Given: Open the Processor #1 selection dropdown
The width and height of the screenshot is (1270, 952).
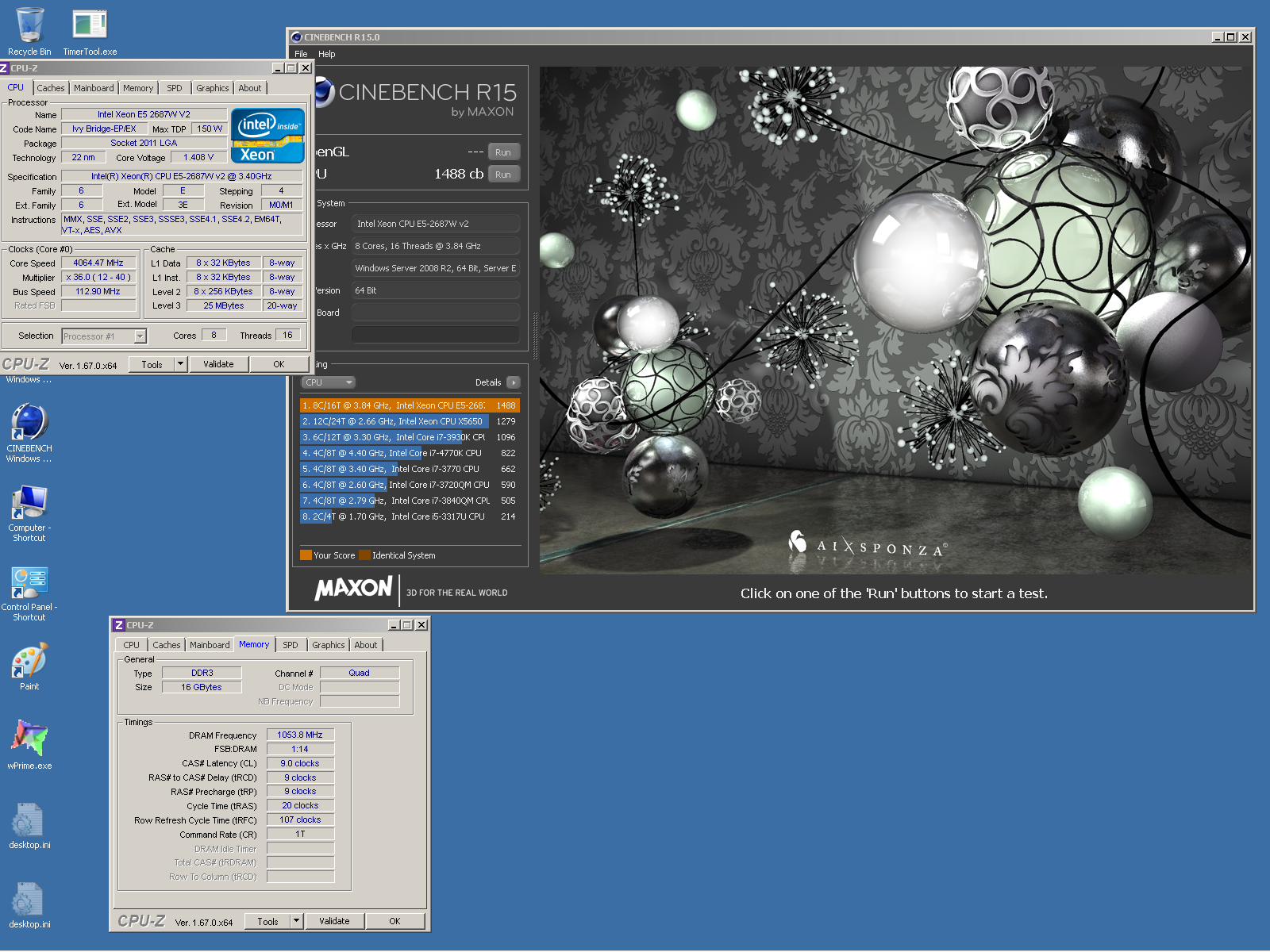Looking at the screenshot, I should click(x=140, y=336).
